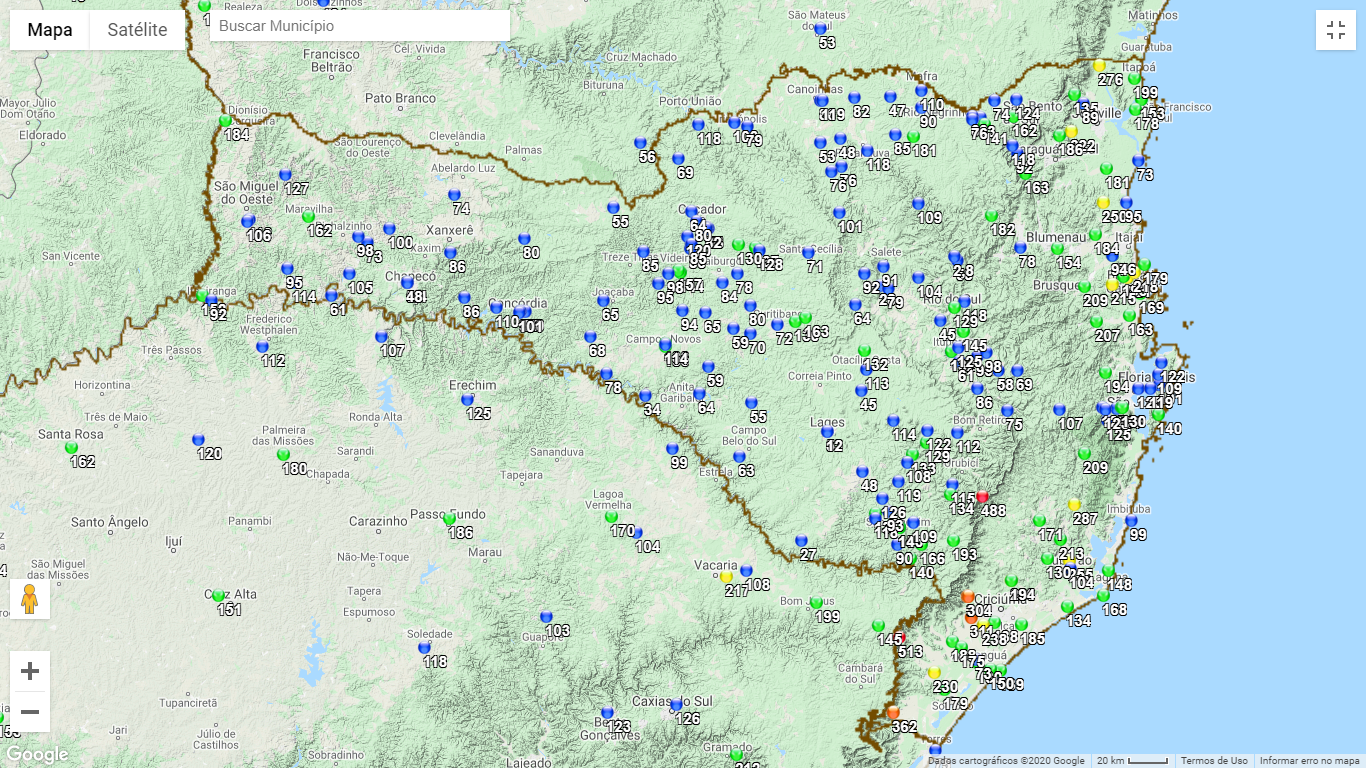Viewport: 1366px width, 768px height.
Task: Open the green marker 151 near Cruz Alta
Action: pos(218,595)
